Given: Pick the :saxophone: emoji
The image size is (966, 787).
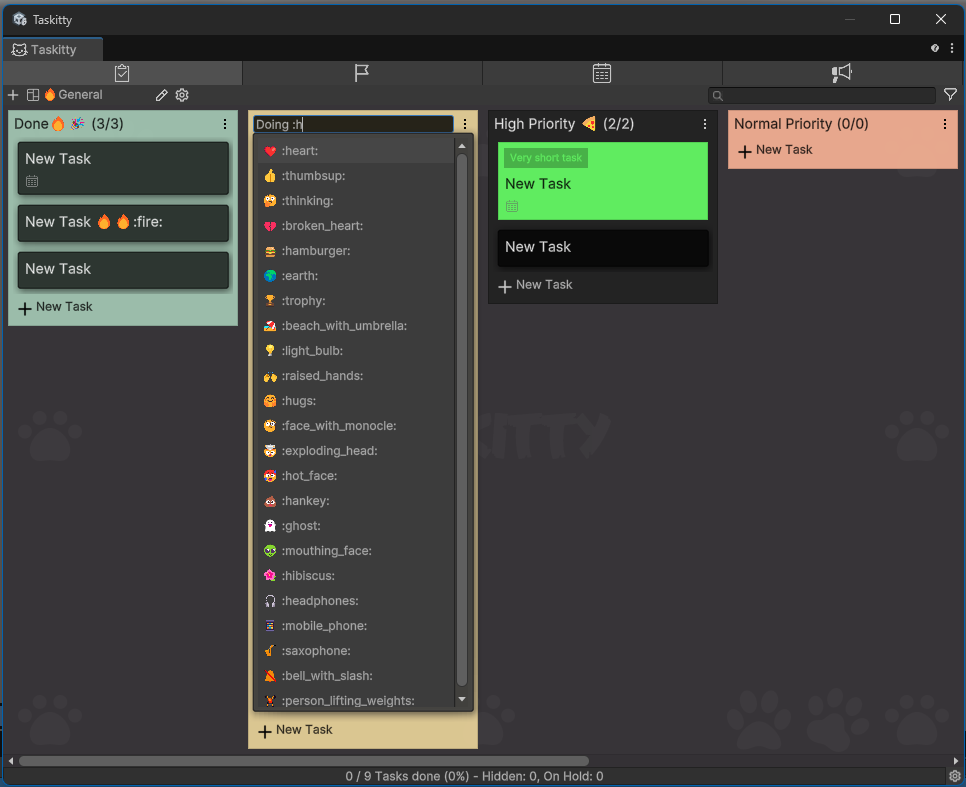Looking at the screenshot, I should pos(354,651).
